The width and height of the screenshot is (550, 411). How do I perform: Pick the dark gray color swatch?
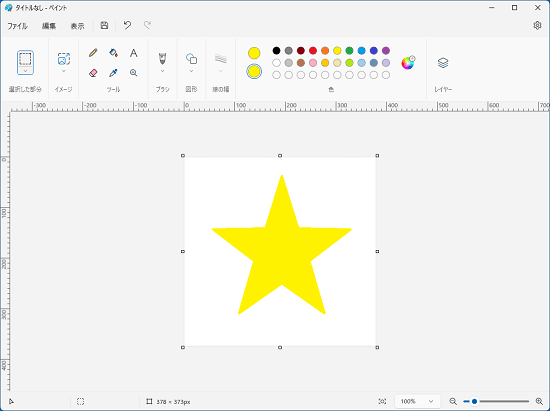(x=289, y=51)
